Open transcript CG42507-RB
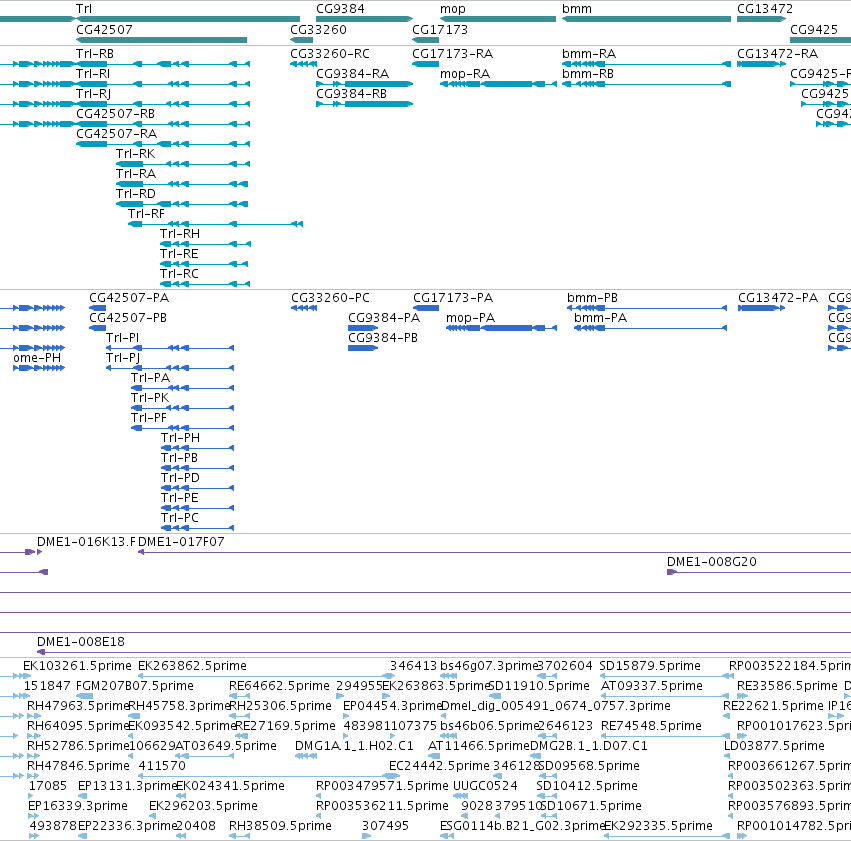The width and height of the screenshot is (851, 841). click(x=116, y=114)
